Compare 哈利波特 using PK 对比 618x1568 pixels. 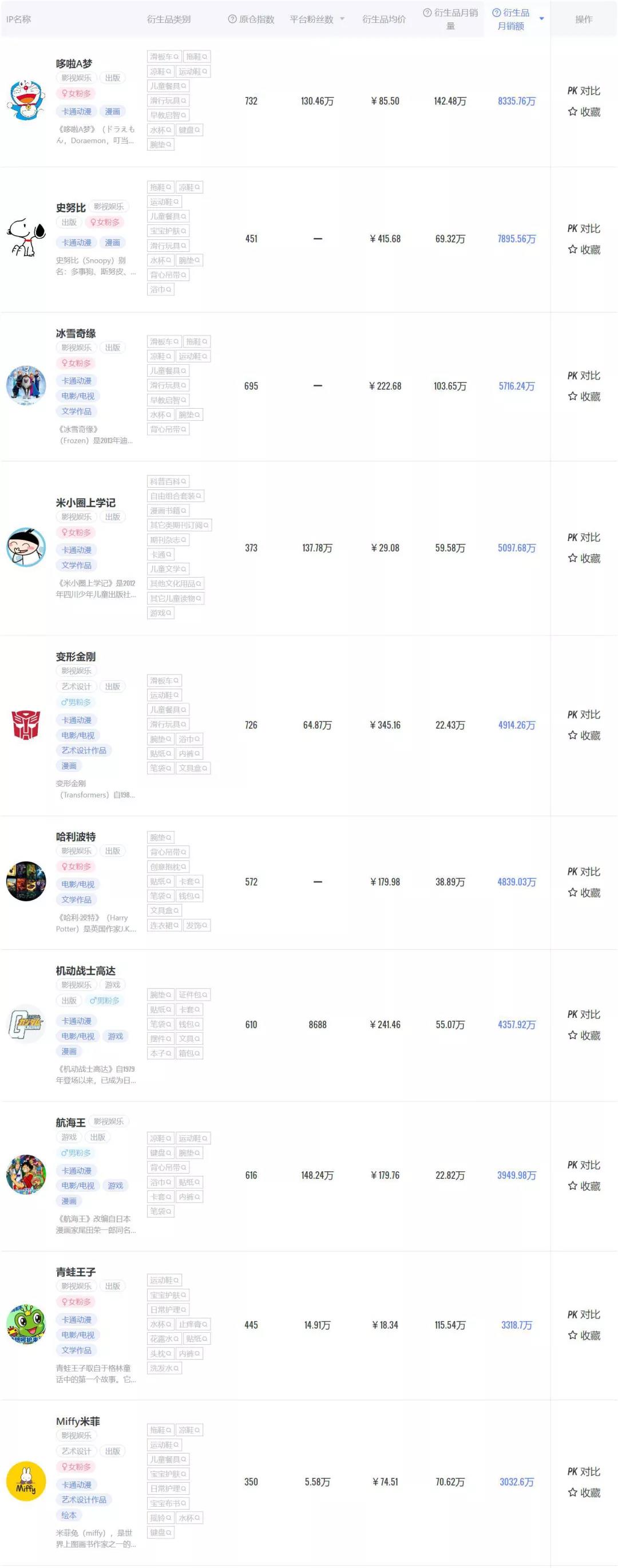point(583,872)
